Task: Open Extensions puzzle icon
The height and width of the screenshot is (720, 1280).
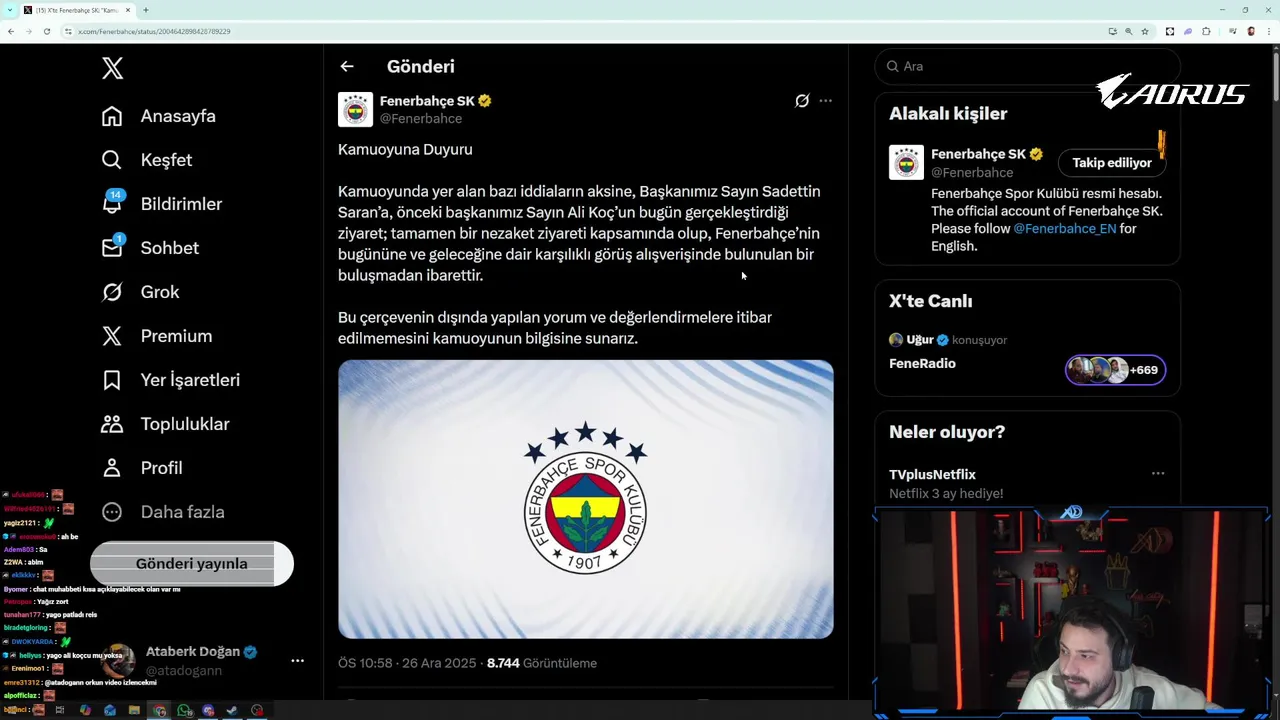Action: [1206, 31]
